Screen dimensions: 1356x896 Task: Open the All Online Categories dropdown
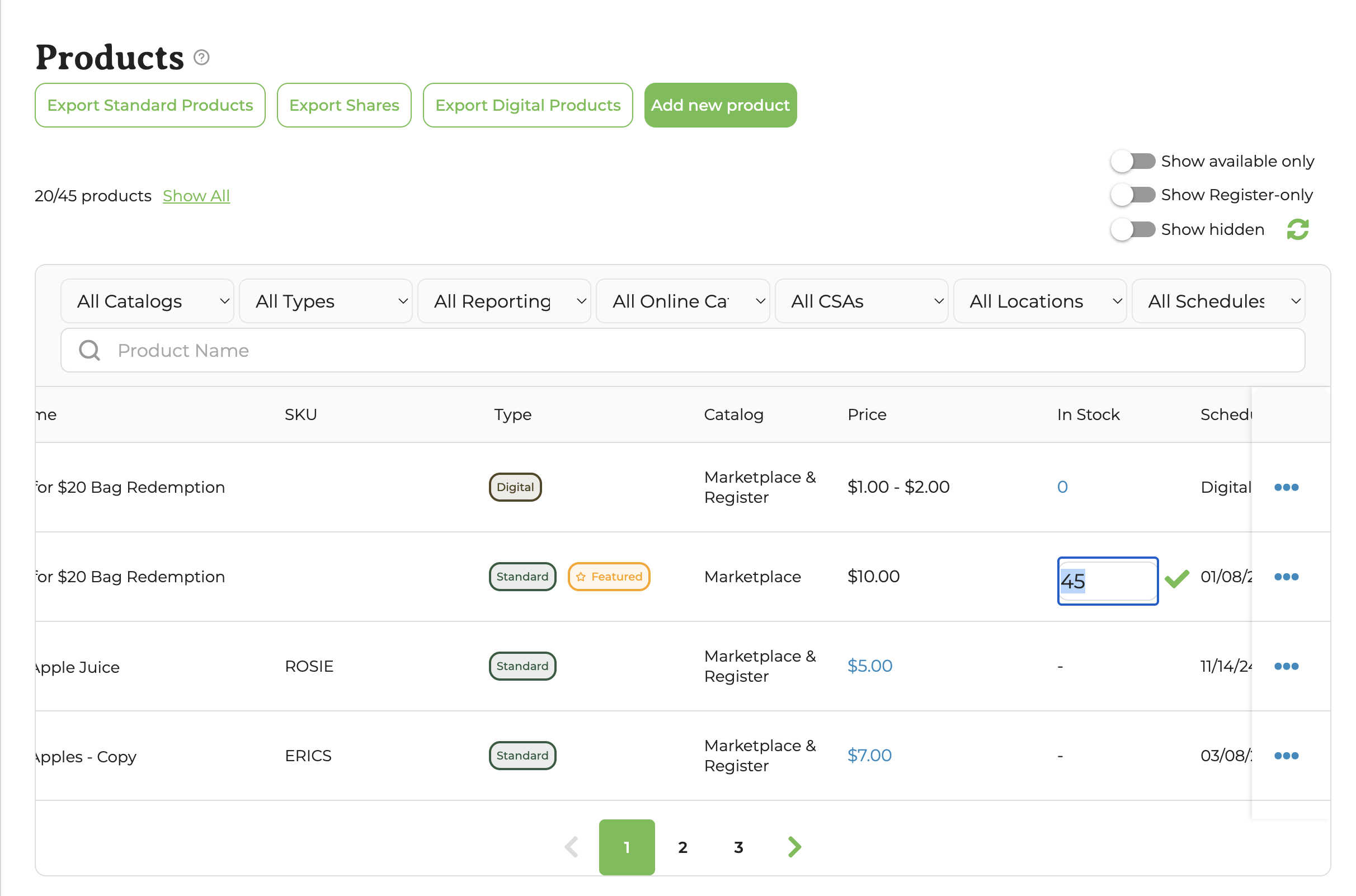[x=683, y=301]
